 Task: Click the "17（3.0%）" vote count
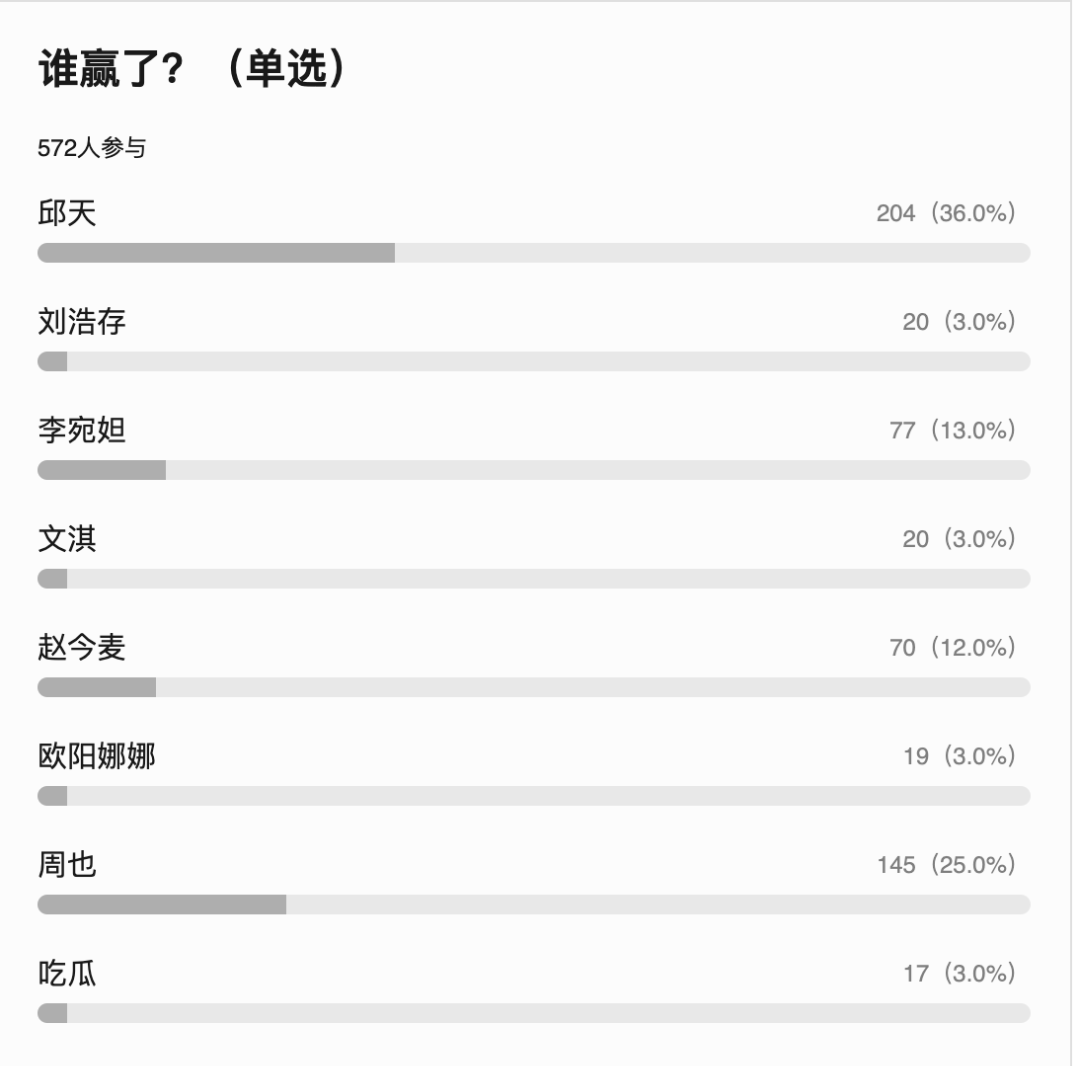click(959, 973)
